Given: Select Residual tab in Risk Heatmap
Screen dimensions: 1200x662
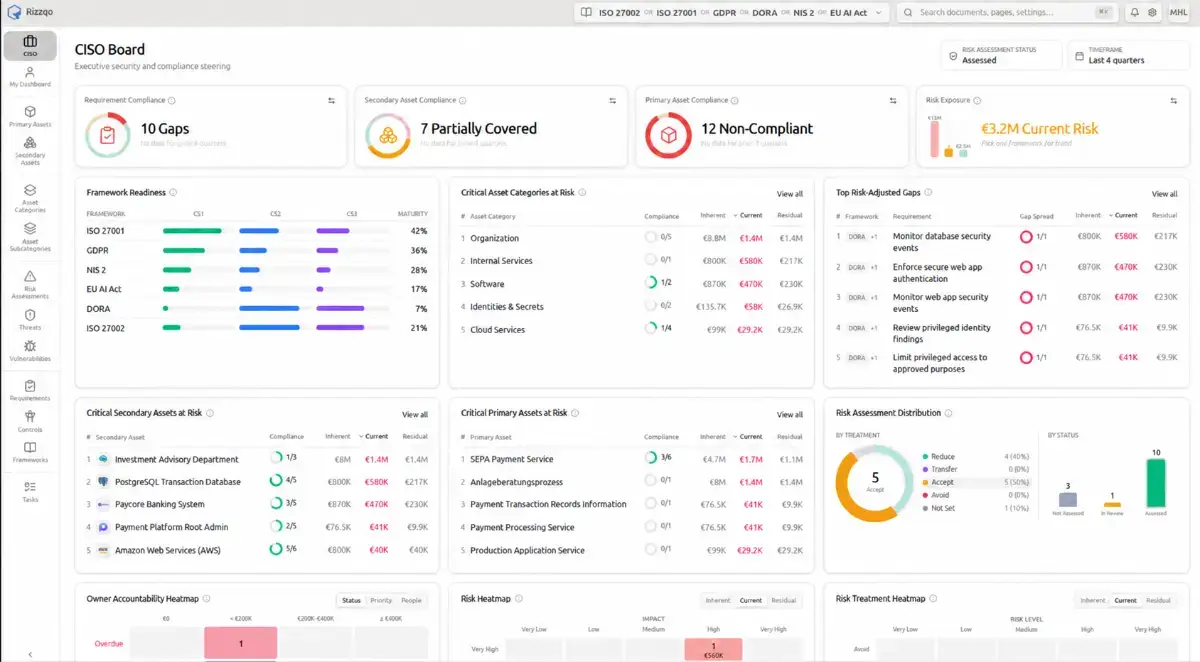Looking at the screenshot, I should [x=784, y=601].
